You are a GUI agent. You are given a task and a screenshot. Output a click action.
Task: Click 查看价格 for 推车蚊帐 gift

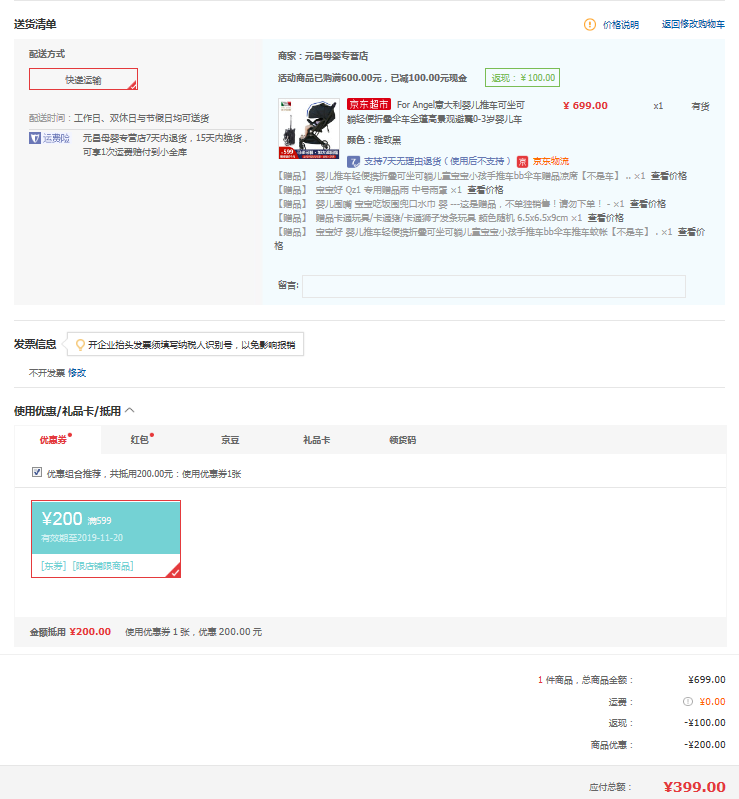click(692, 232)
